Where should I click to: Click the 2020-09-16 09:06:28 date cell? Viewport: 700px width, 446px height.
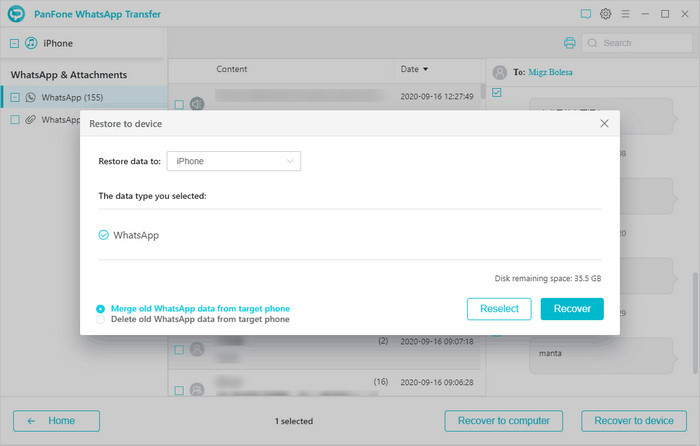point(437,382)
